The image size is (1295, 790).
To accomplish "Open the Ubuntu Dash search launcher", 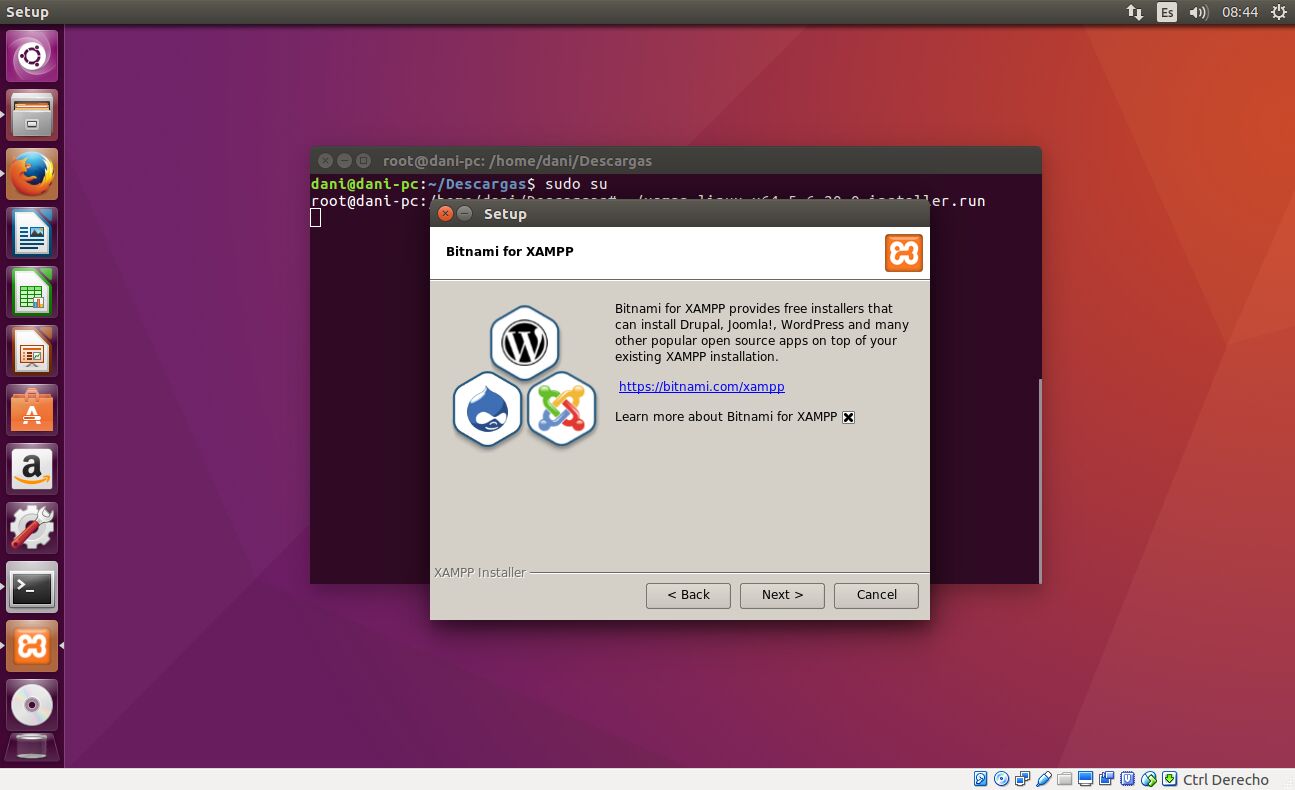I will point(32,56).
